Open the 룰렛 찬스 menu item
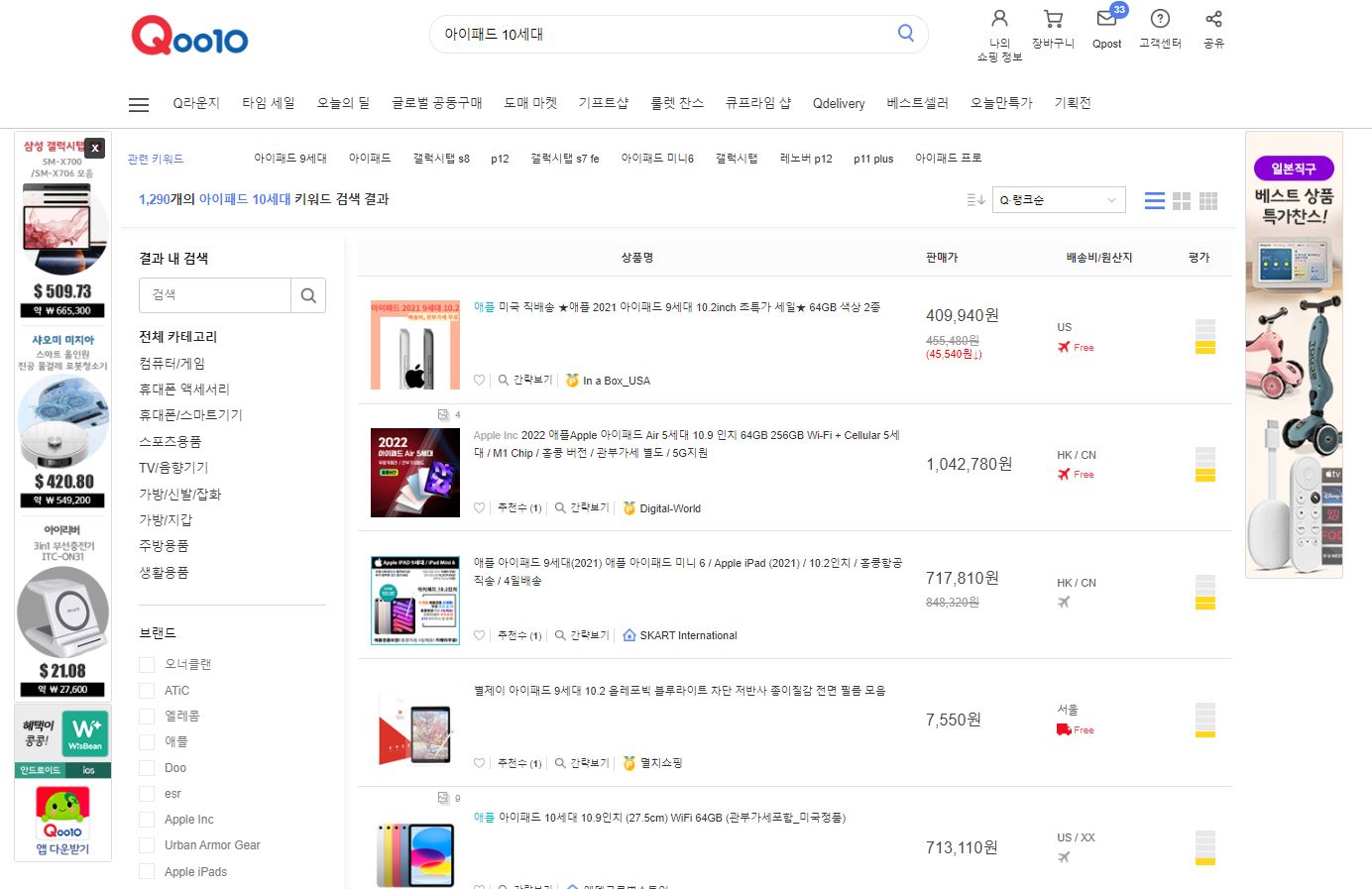Image resolution: width=1372 pixels, height=889 pixels. point(677,103)
